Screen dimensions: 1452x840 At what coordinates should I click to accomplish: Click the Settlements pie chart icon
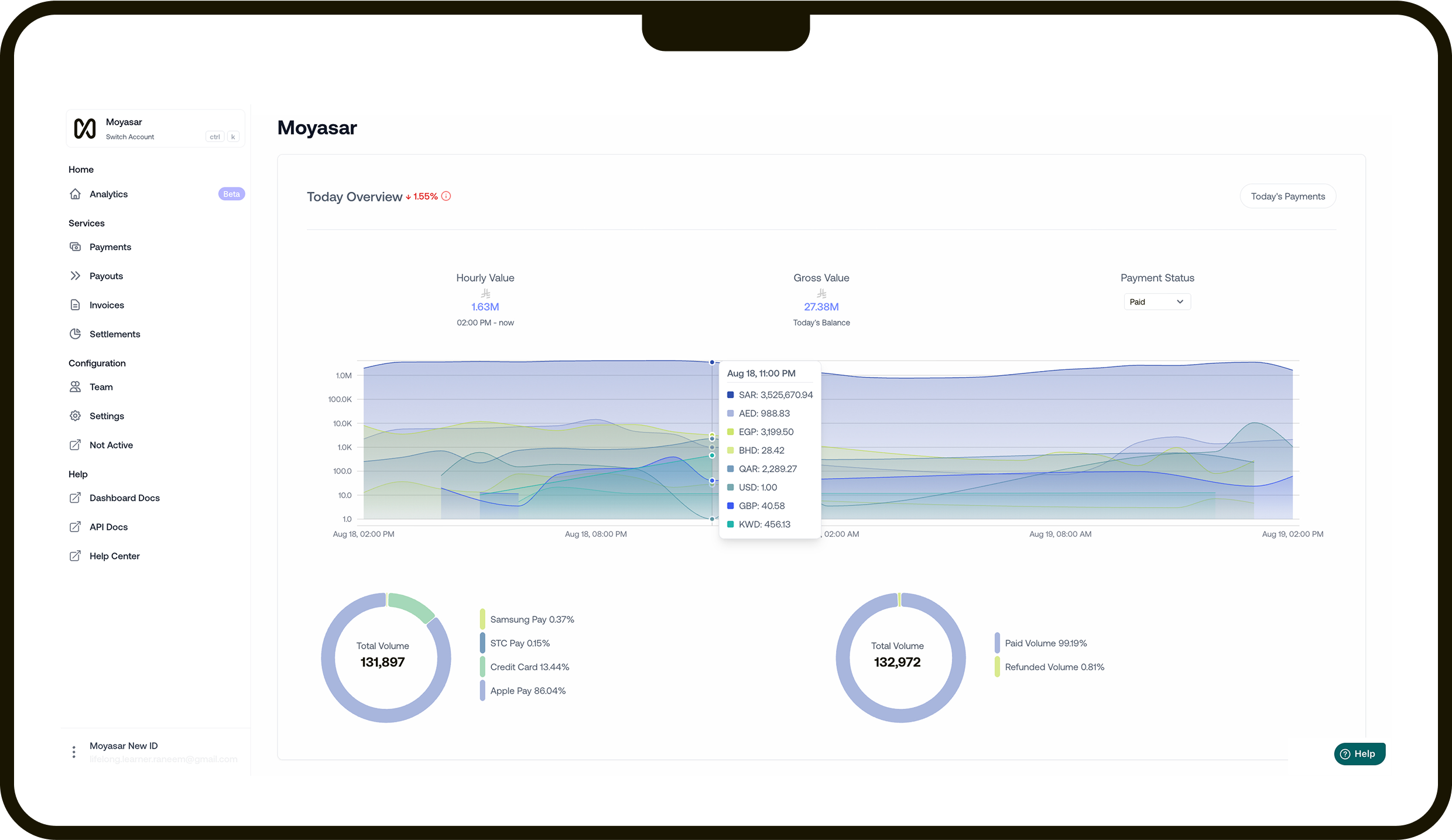(76, 334)
